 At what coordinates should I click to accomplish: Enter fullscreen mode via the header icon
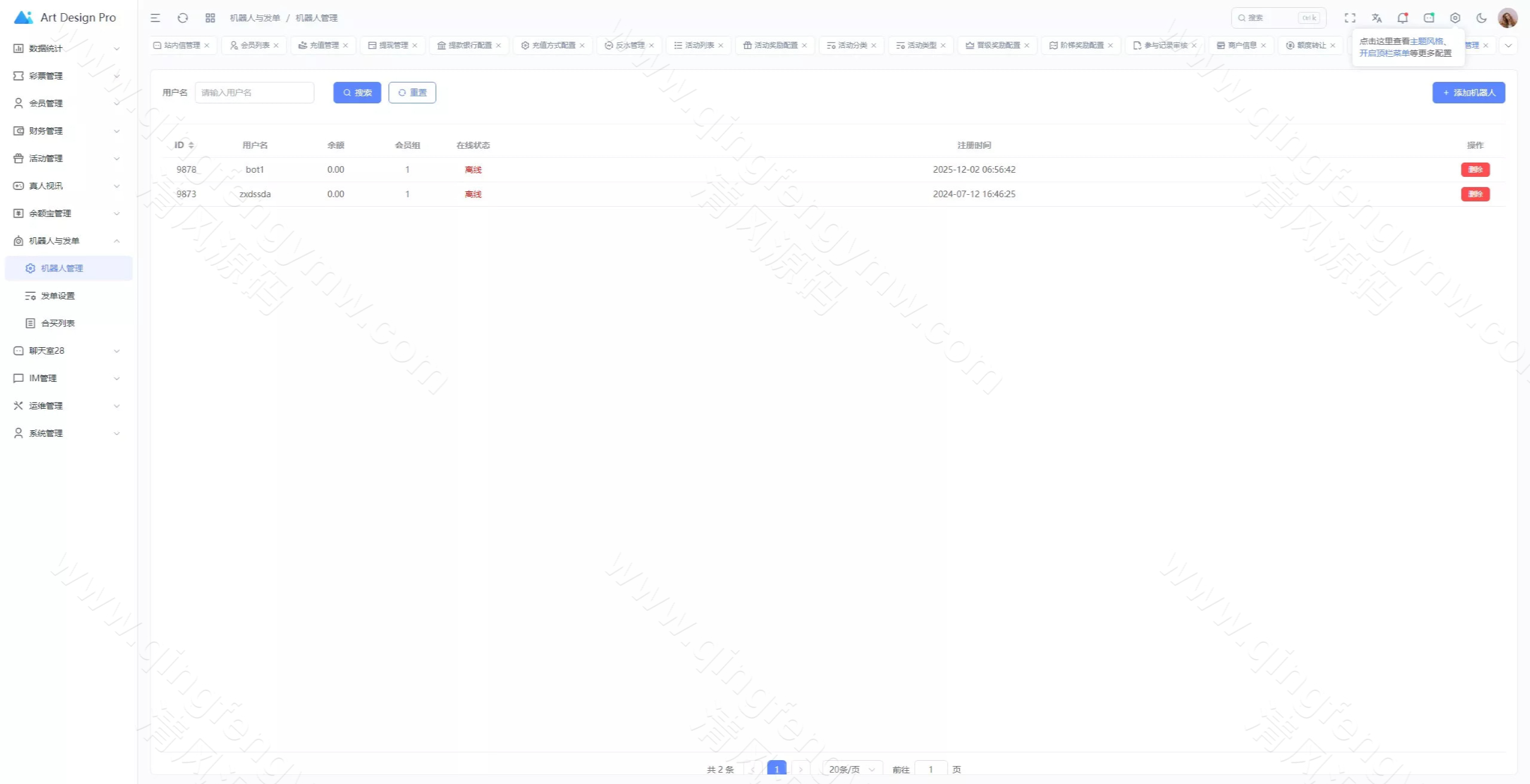click(x=1350, y=18)
